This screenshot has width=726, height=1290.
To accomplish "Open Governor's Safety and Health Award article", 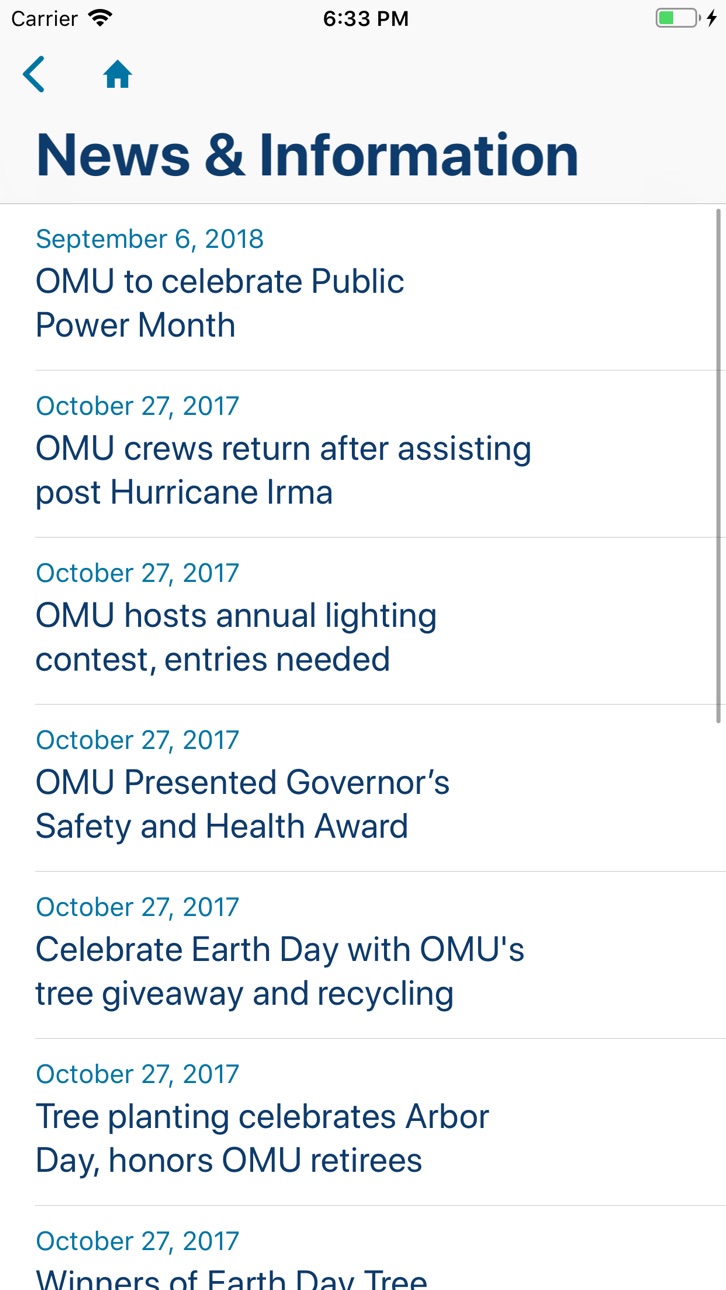I will [x=363, y=788].
